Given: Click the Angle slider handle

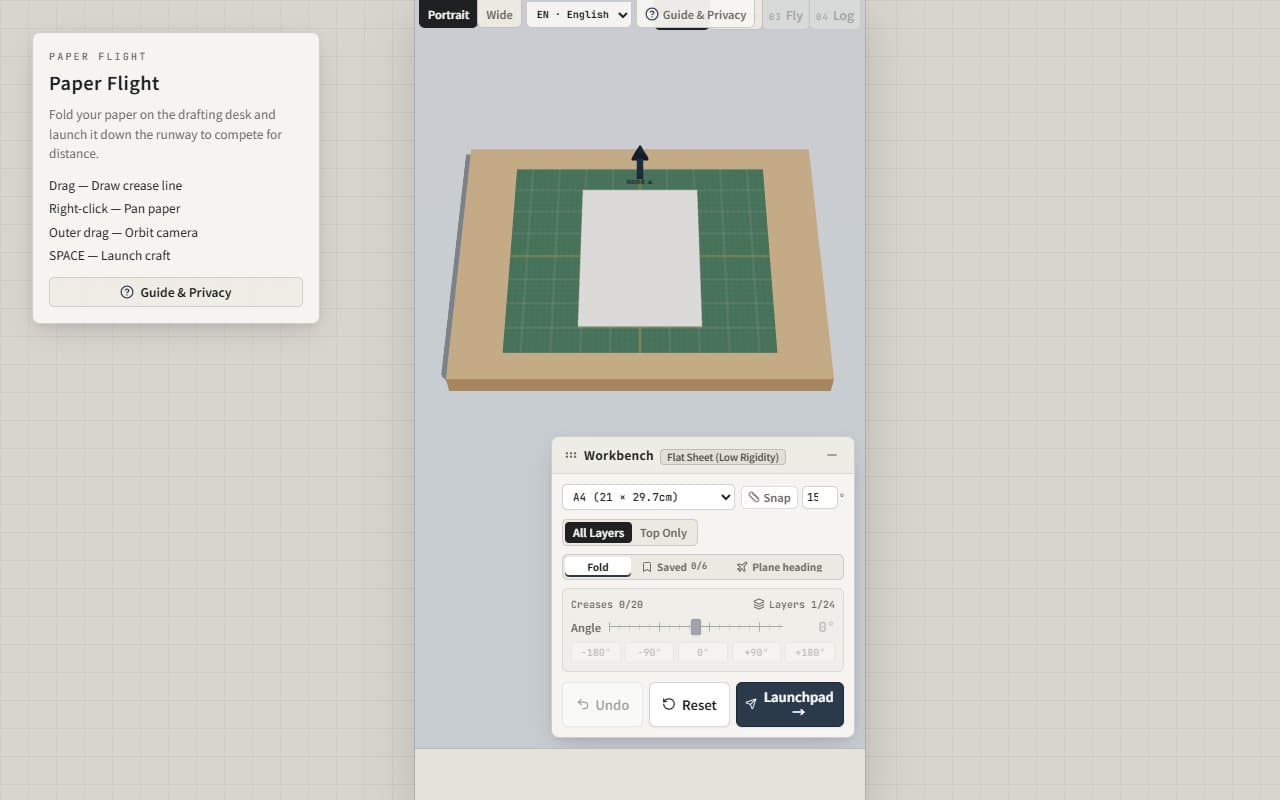Looking at the screenshot, I should point(696,627).
